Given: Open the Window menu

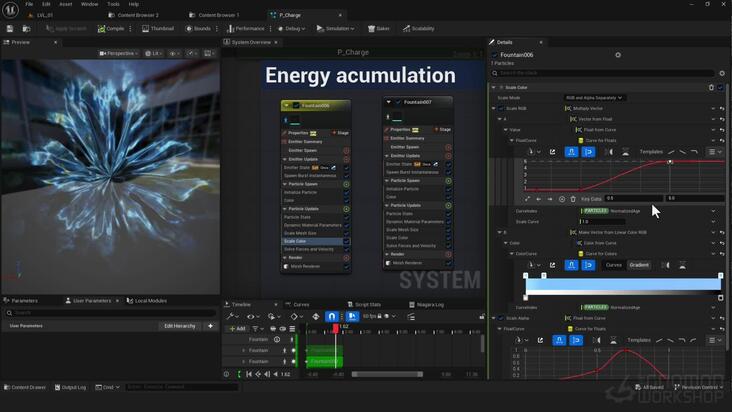Looking at the screenshot, I should tap(89, 4).
